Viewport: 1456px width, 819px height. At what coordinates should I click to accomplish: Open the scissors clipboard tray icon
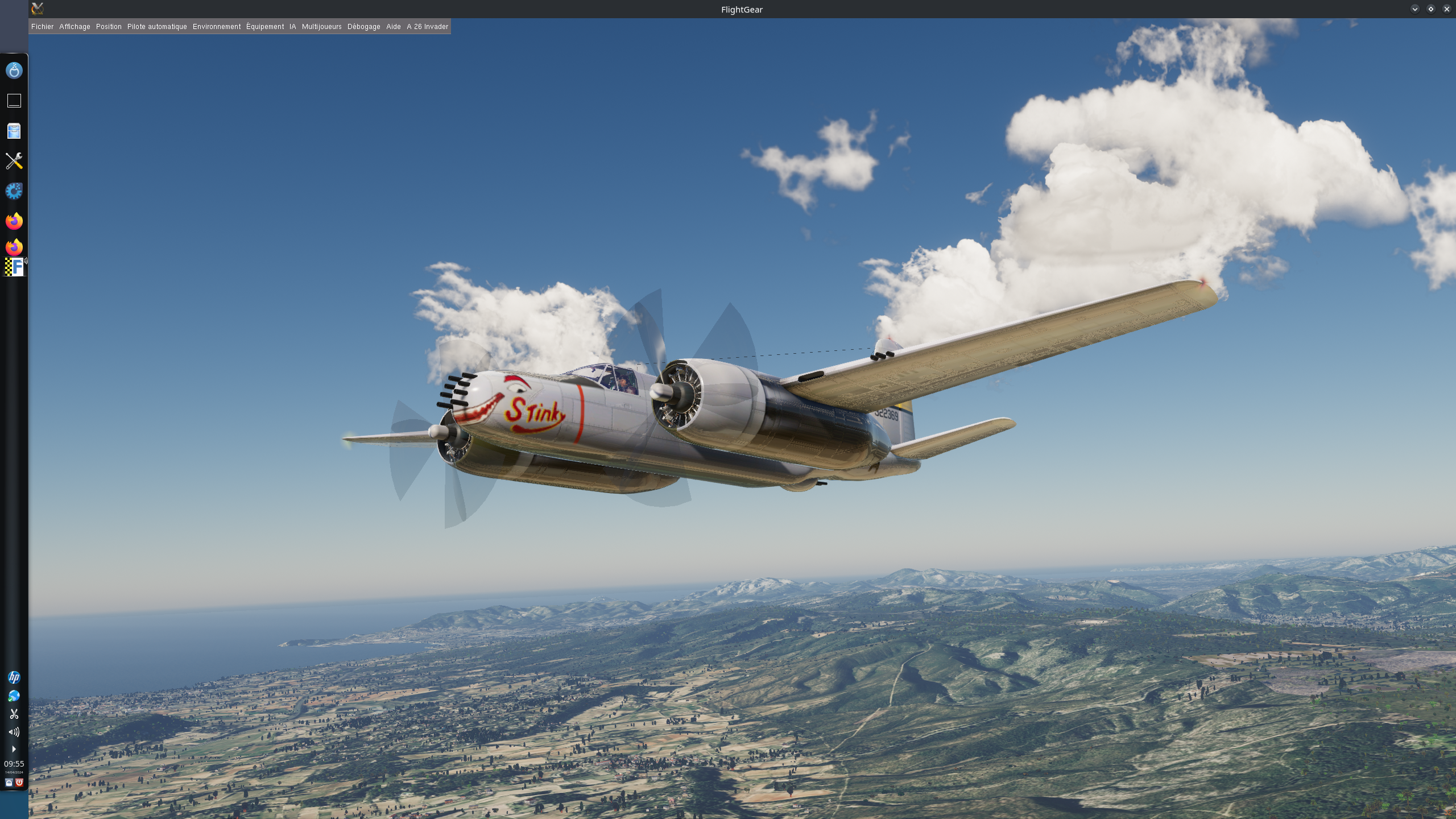click(14, 714)
